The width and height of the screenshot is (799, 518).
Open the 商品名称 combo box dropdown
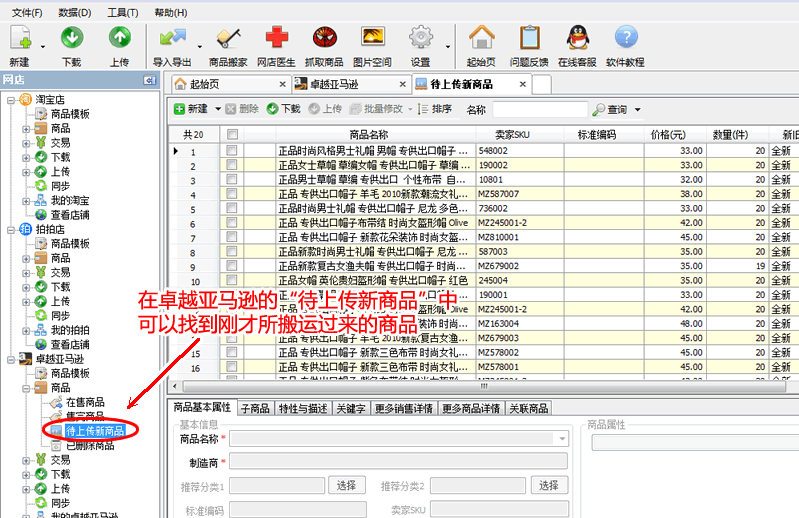(562, 439)
